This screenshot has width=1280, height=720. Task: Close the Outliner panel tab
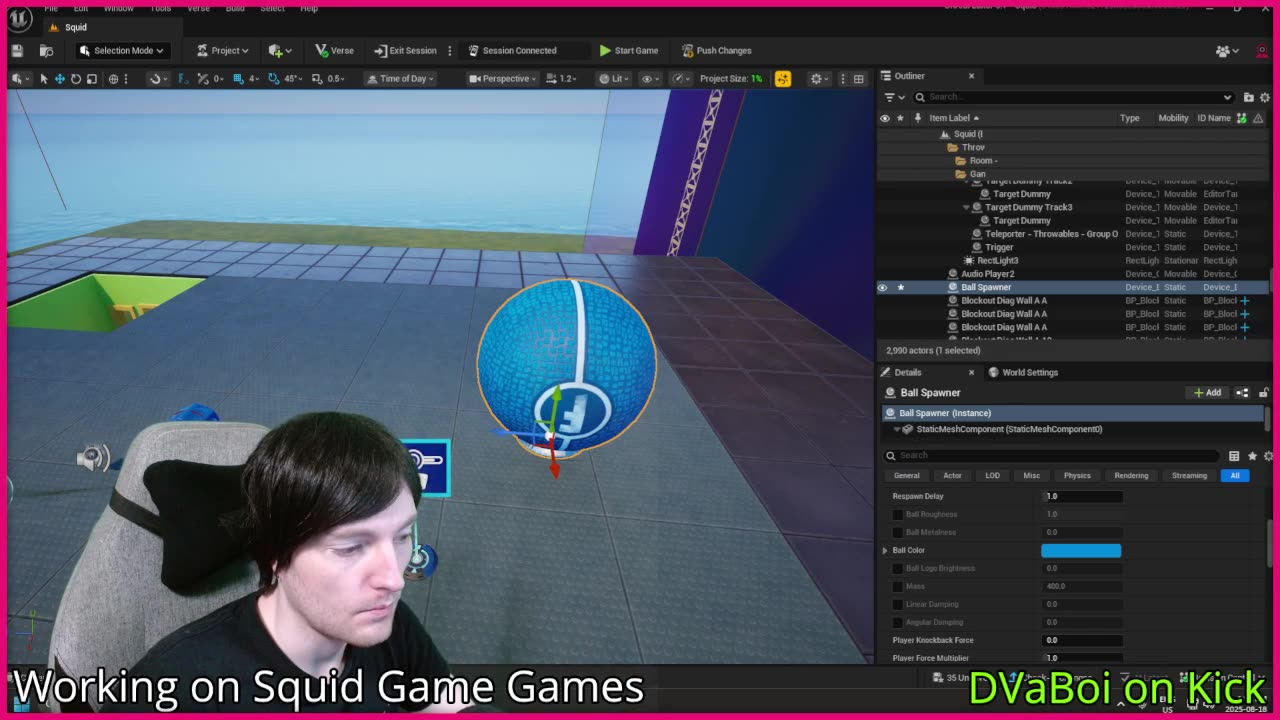[x=971, y=76]
